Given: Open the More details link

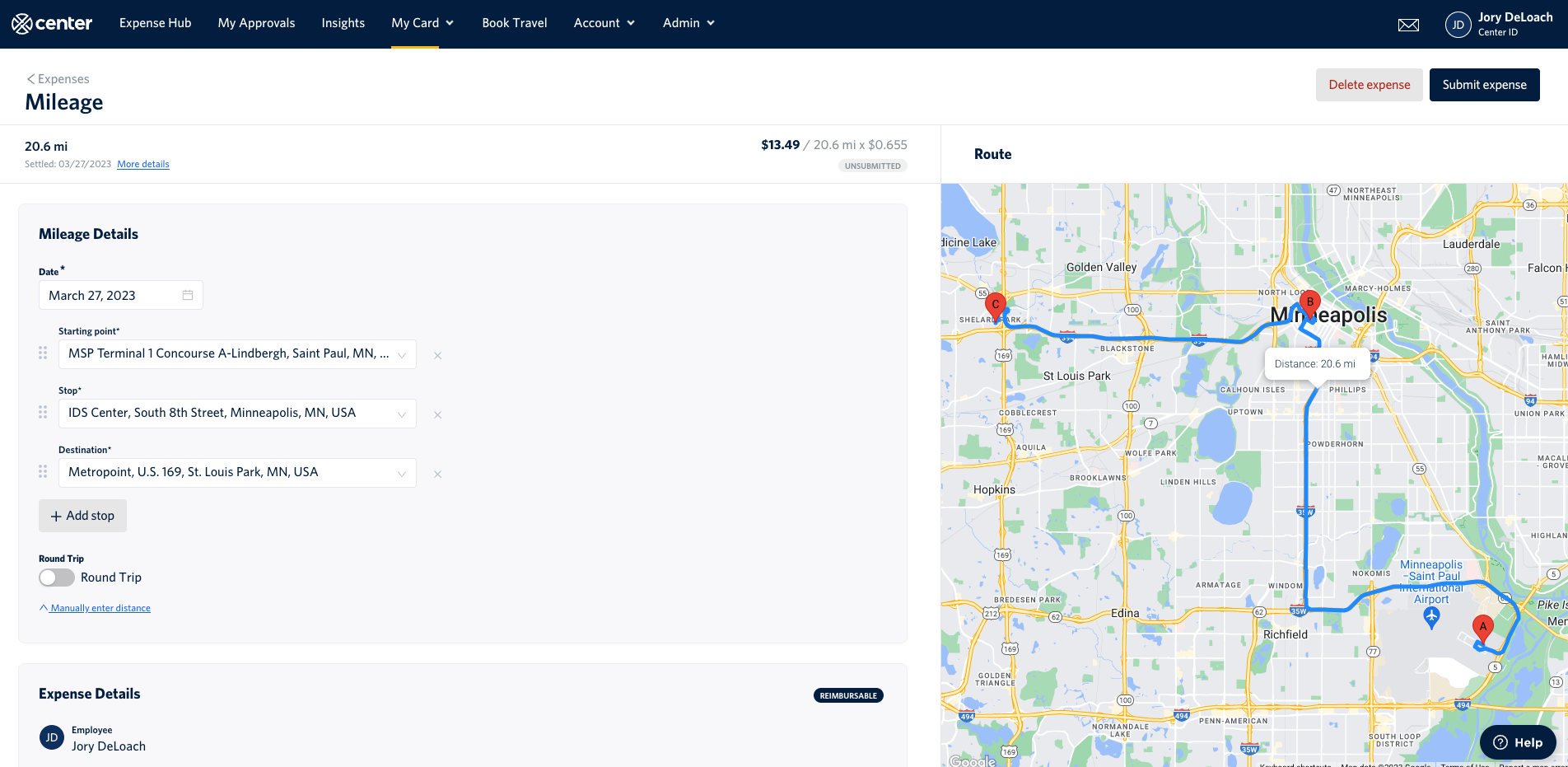Looking at the screenshot, I should click(x=143, y=165).
